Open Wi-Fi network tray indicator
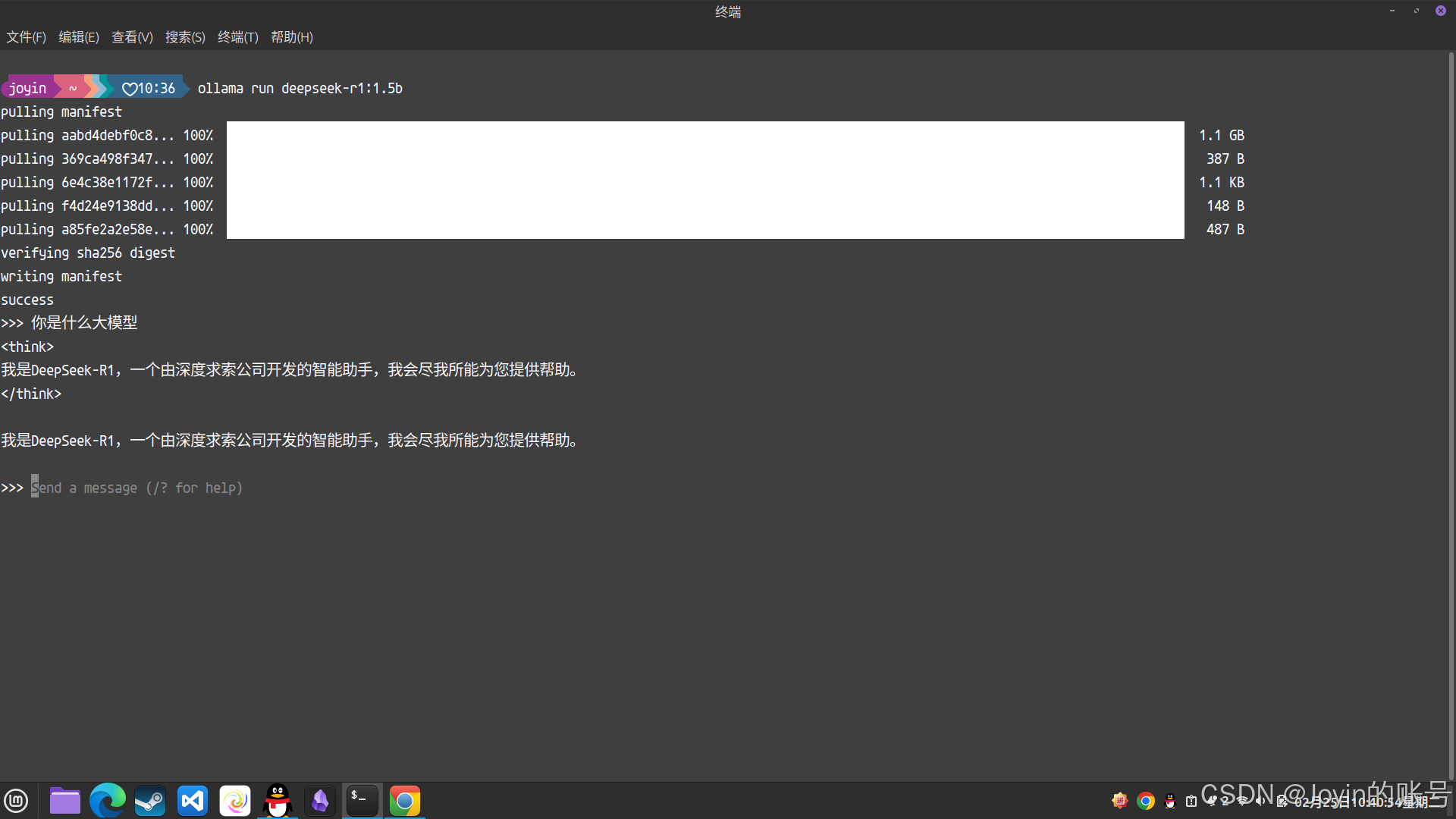 (x=1242, y=801)
